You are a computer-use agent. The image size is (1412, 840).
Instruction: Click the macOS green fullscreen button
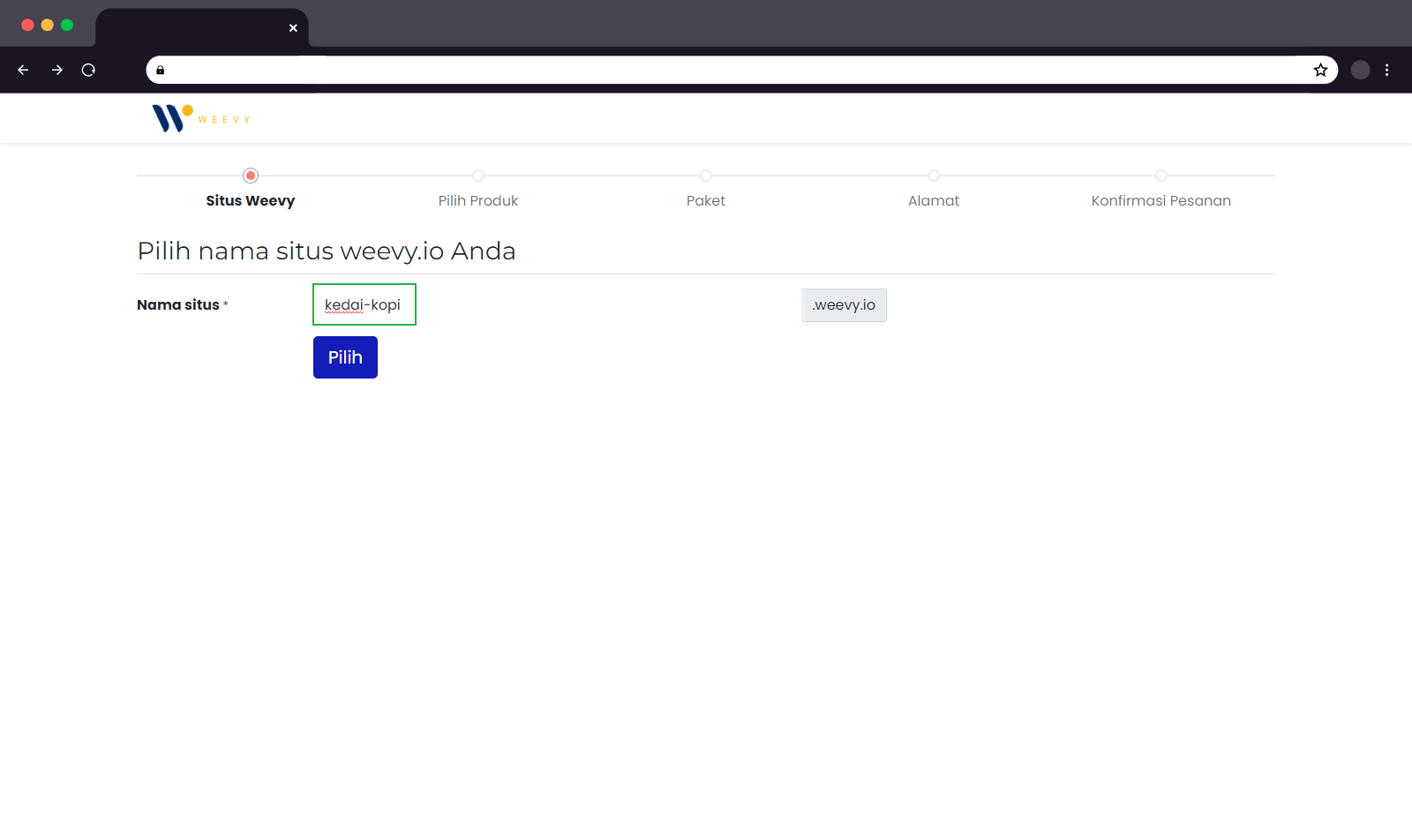pyautogui.click(x=66, y=25)
